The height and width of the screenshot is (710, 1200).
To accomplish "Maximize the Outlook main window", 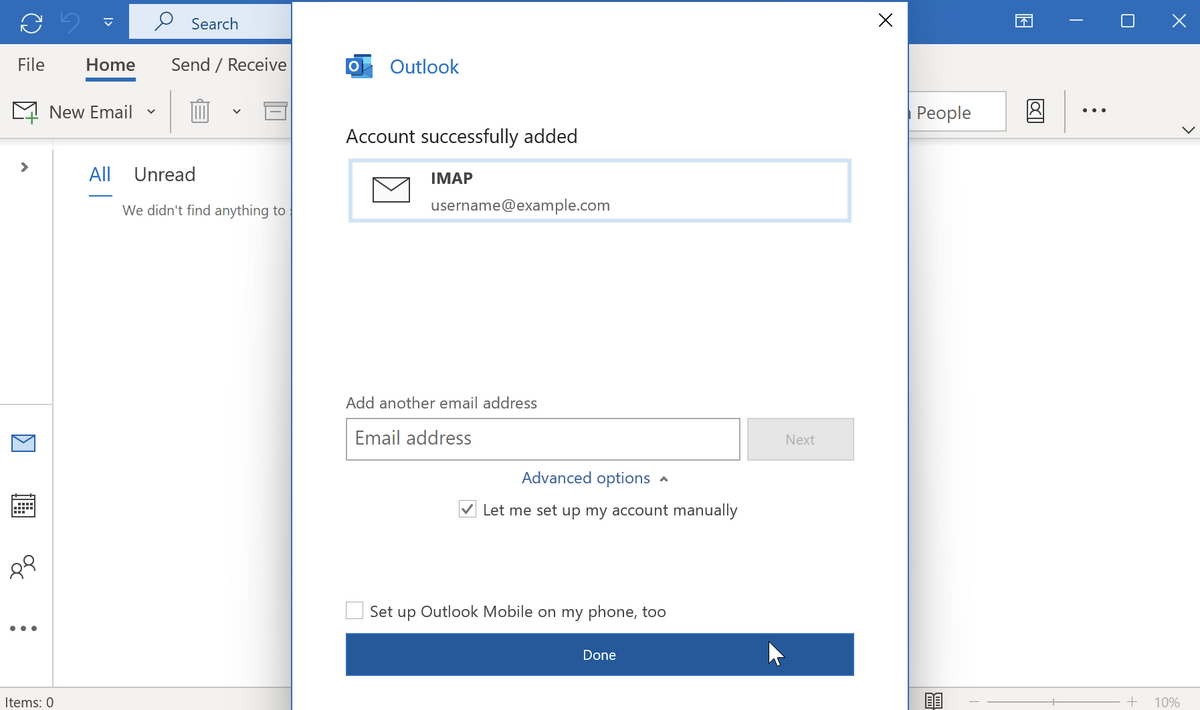I will pyautogui.click(x=1127, y=21).
